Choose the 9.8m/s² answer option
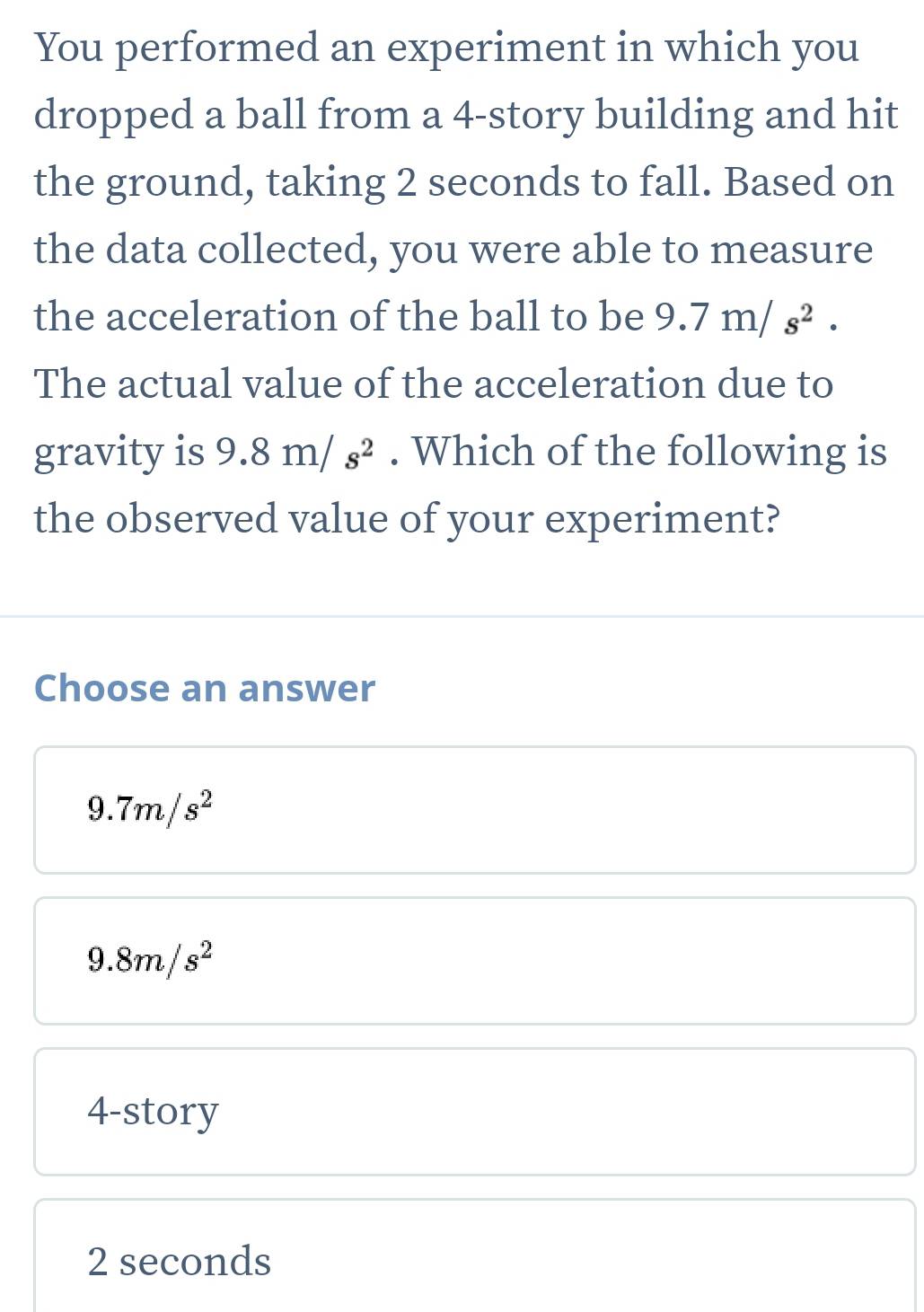The image size is (924, 1312). (x=474, y=960)
